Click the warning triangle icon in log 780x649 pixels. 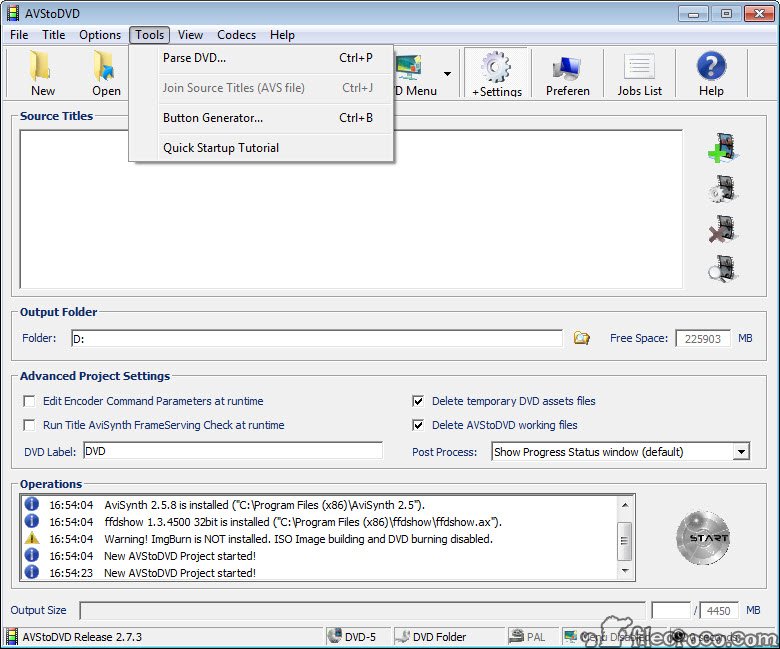(32, 538)
